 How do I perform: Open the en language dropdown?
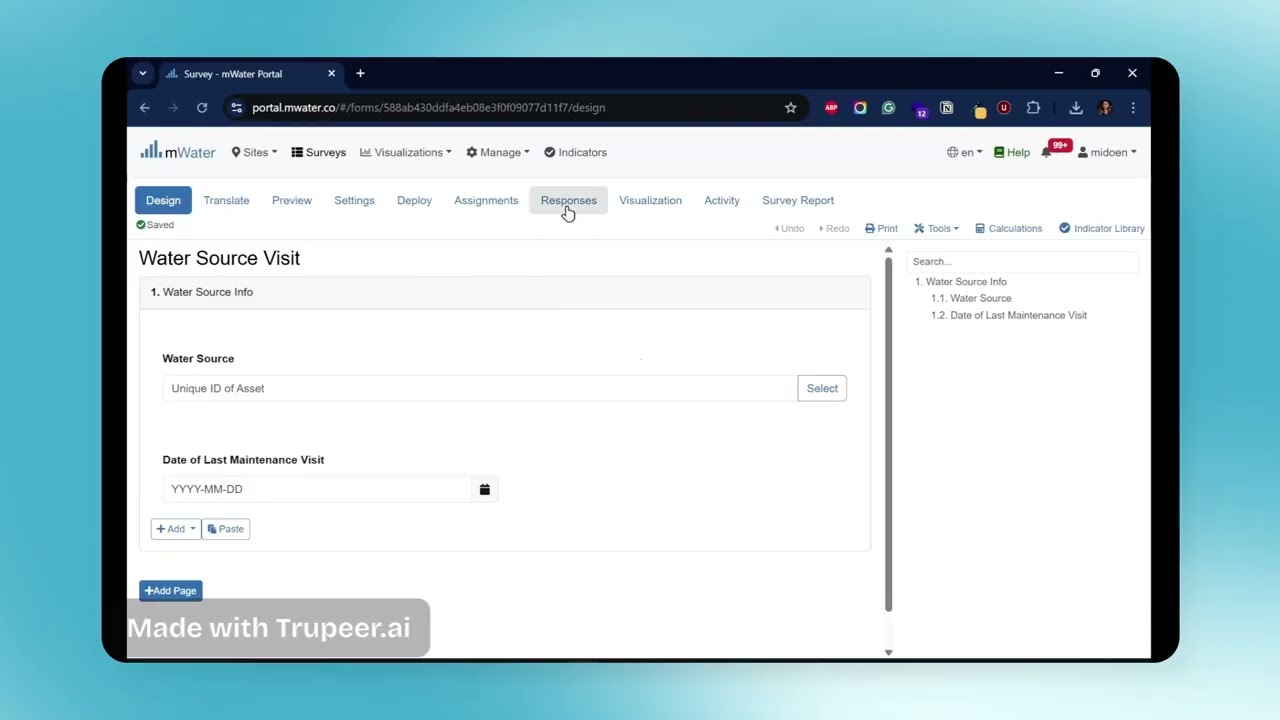(x=964, y=152)
